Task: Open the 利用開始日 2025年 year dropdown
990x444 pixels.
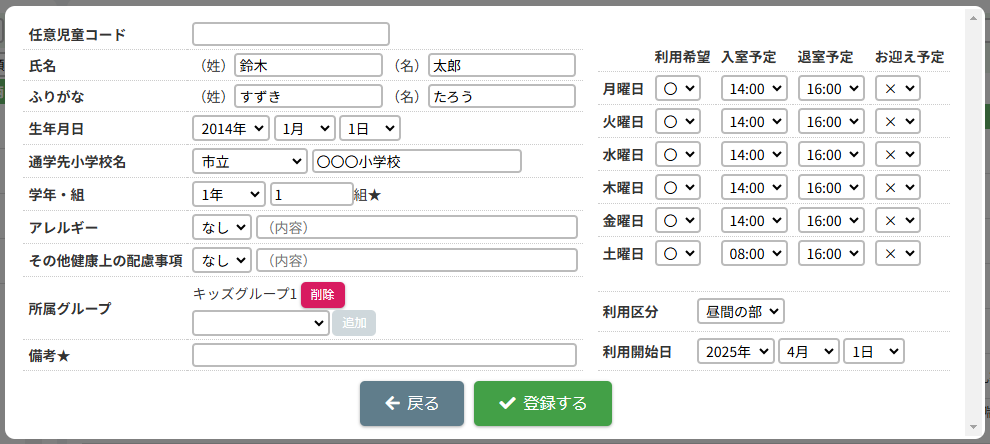Action: tap(736, 352)
